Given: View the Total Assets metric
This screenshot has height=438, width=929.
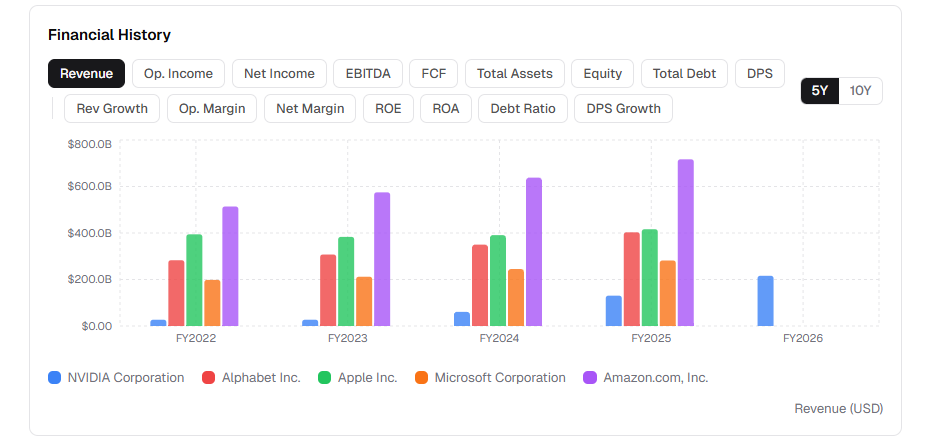Looking at the screenshot, I should (x=515, y=73).
